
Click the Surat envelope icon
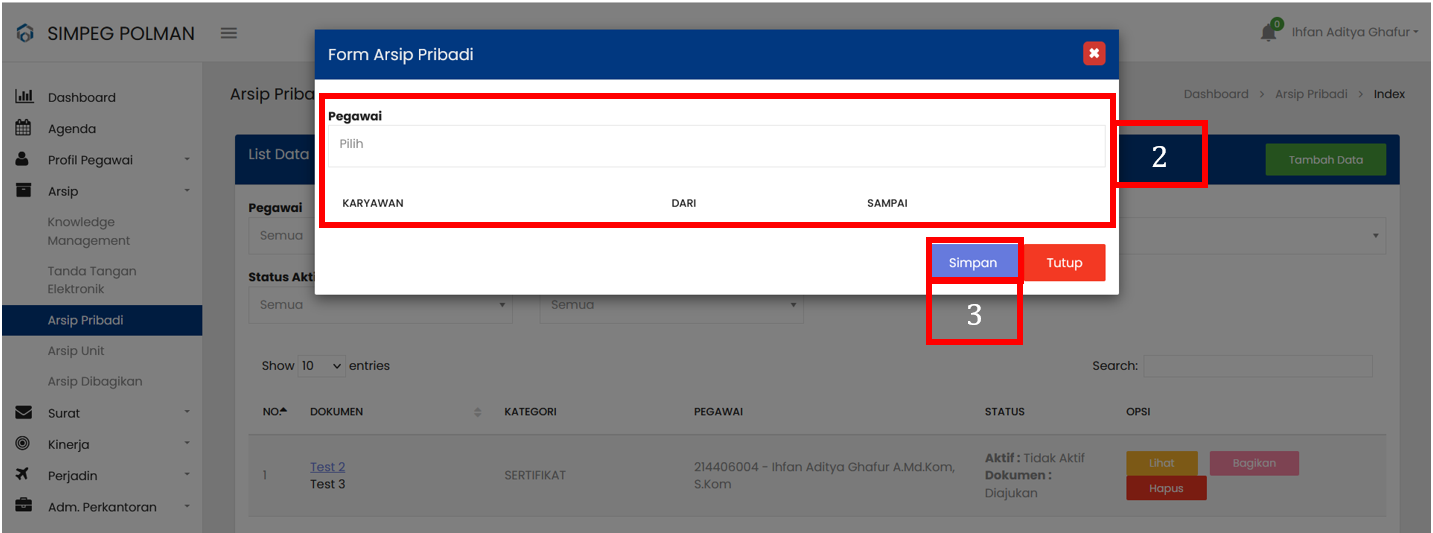pyautogui.click(x=24, y=413)
